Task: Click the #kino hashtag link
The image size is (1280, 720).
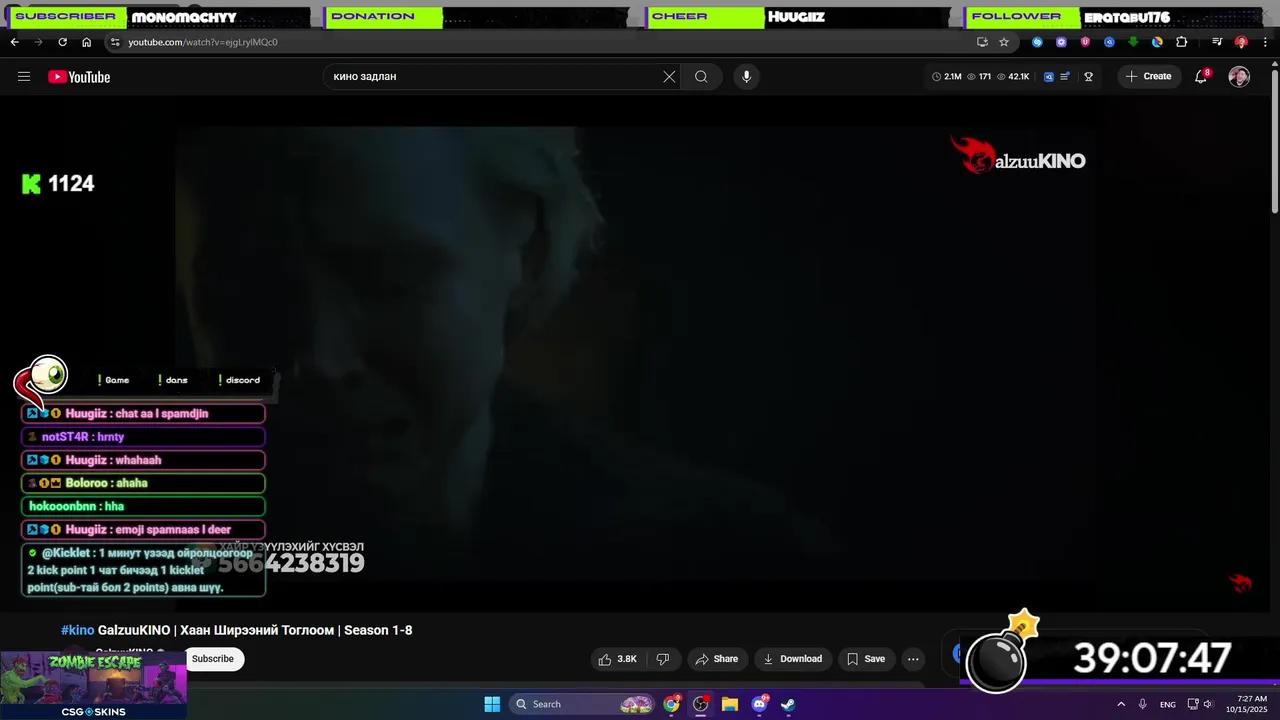Action: click(x=77, y=630)
